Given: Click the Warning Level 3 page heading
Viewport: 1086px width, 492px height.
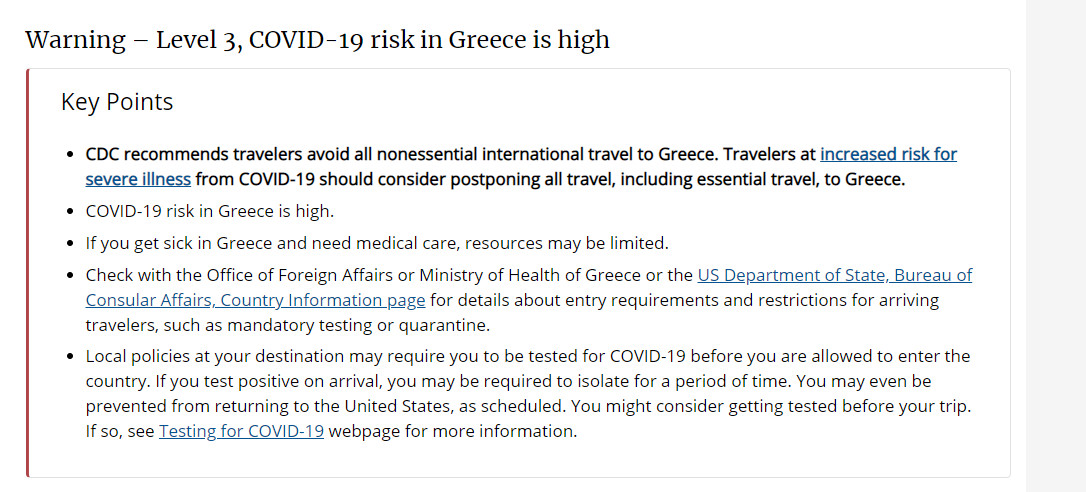Looking at the screenshot, I should tap(317, 39).
